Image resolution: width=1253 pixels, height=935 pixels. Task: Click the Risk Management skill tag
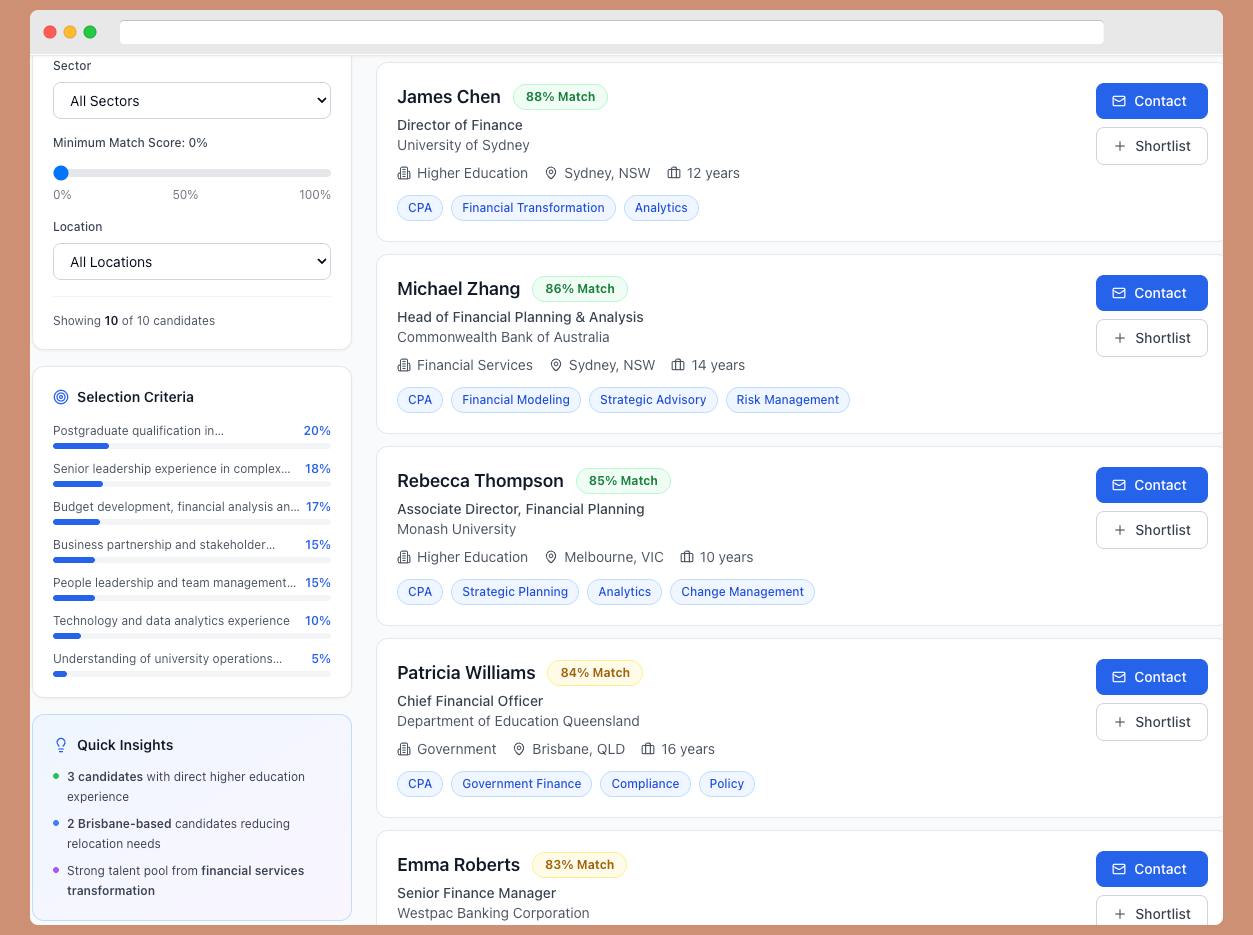[787, 400]
